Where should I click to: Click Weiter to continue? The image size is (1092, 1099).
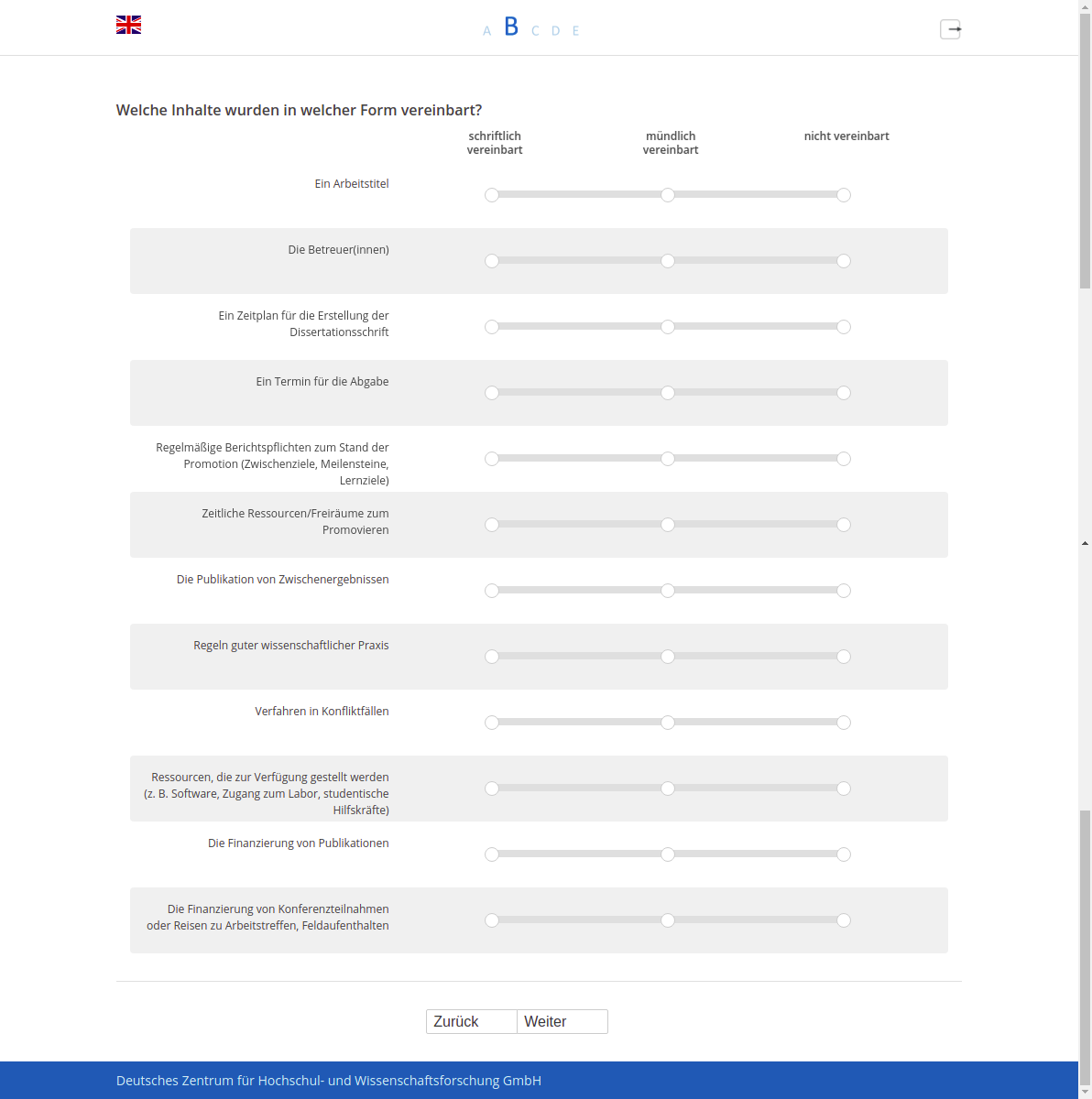pos(562,1021)
